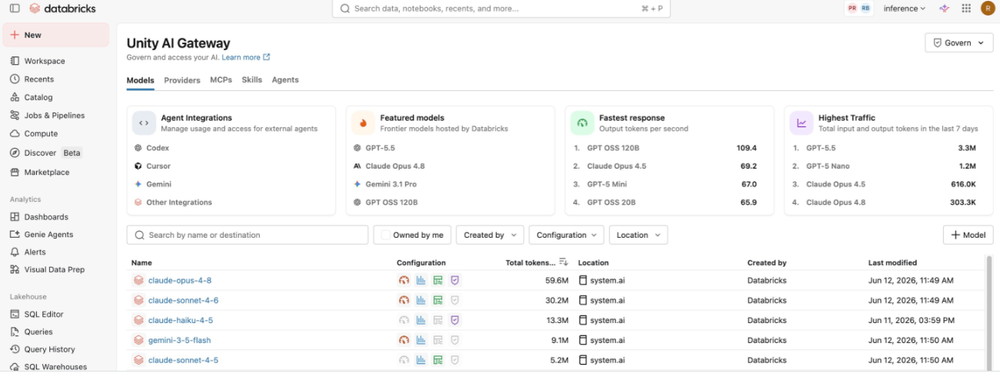Screen dimensions: 1000x378
Task: Switch to the Skills tab
Action: 252,80
